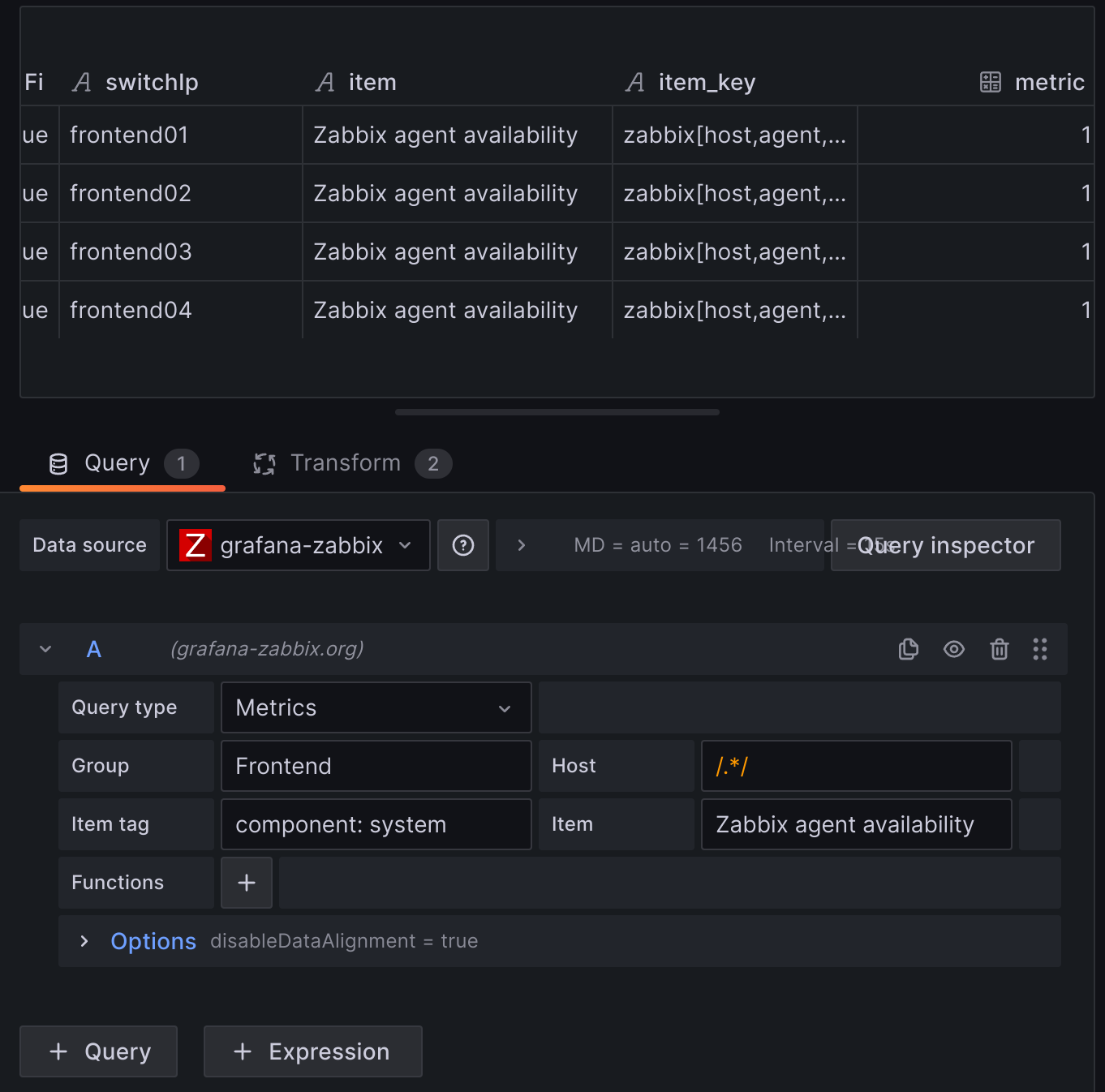The height and width of the screenshot is (1092, 1105).
Task: Select the frontend02 cell
Action: (x=181, y=193)
